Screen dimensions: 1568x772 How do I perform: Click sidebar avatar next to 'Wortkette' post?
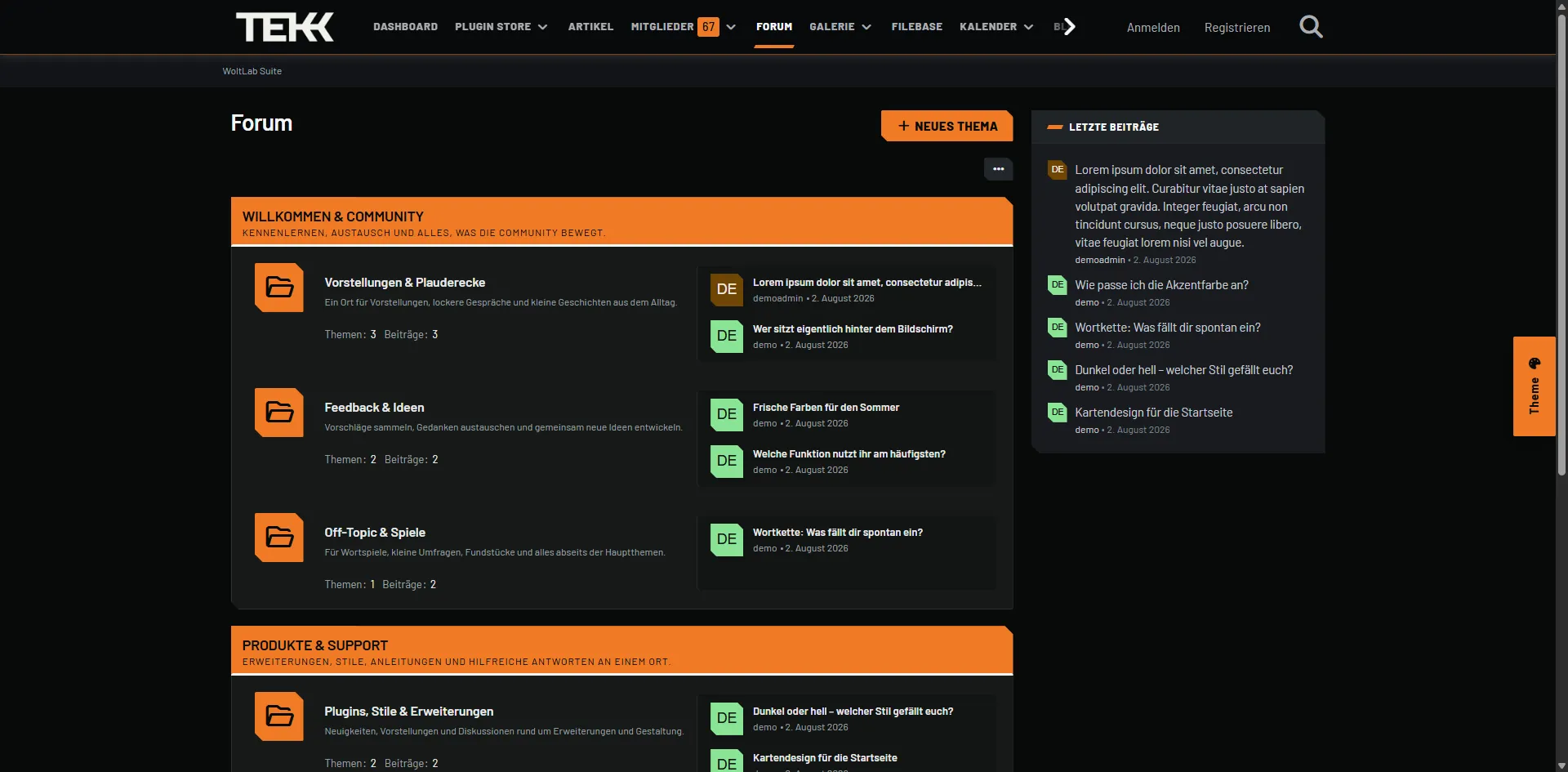[1058, 328]
